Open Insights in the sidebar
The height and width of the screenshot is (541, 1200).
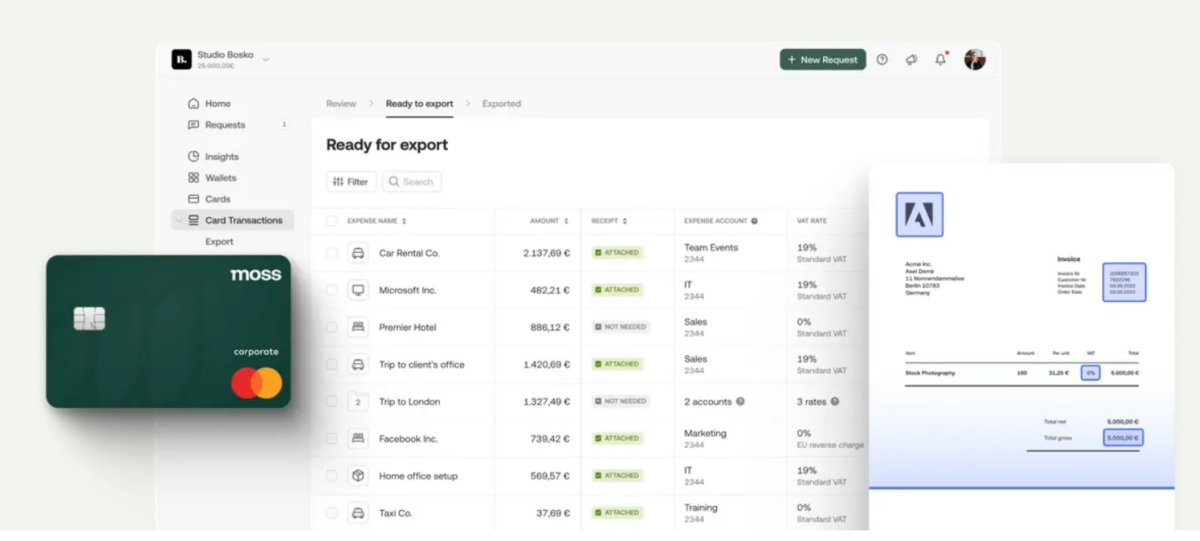[x=222, y=157]
